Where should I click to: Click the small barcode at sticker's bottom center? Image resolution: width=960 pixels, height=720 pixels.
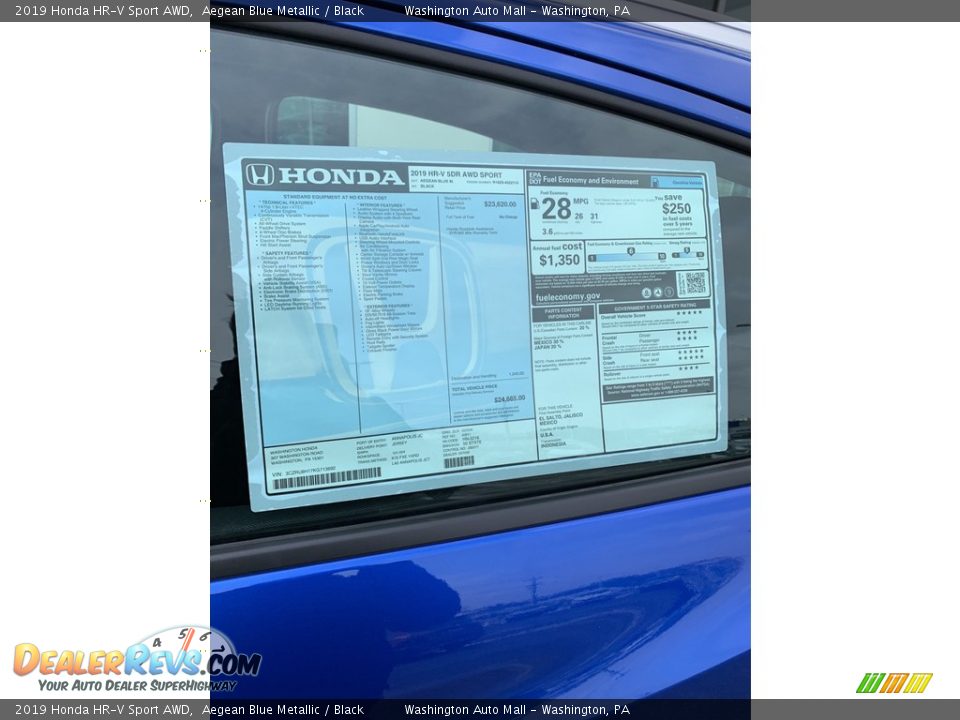coord(459,462)
